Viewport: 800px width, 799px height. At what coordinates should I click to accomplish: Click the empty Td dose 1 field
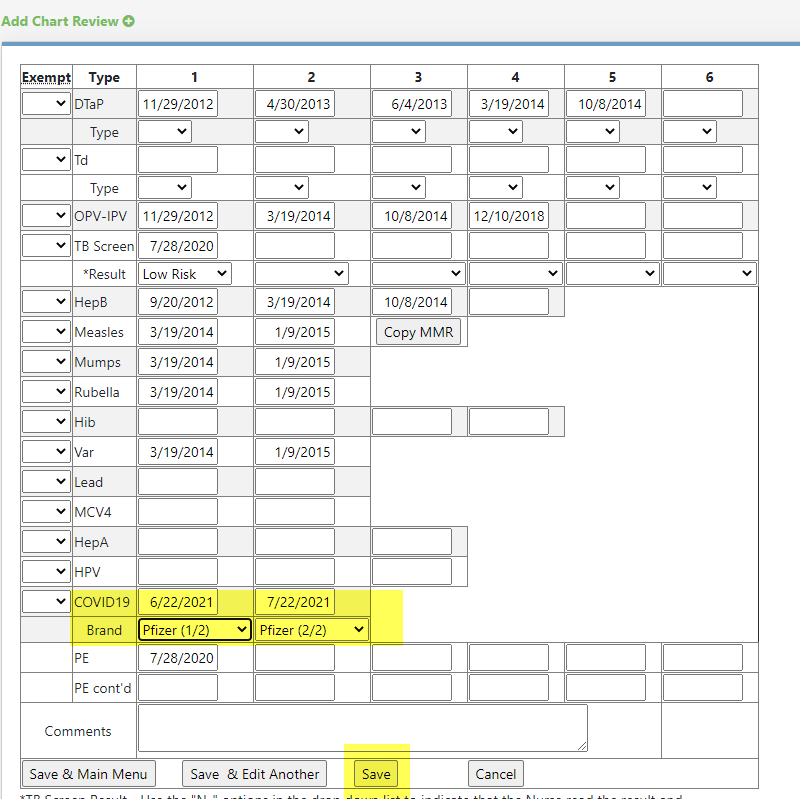click(178, 160)
